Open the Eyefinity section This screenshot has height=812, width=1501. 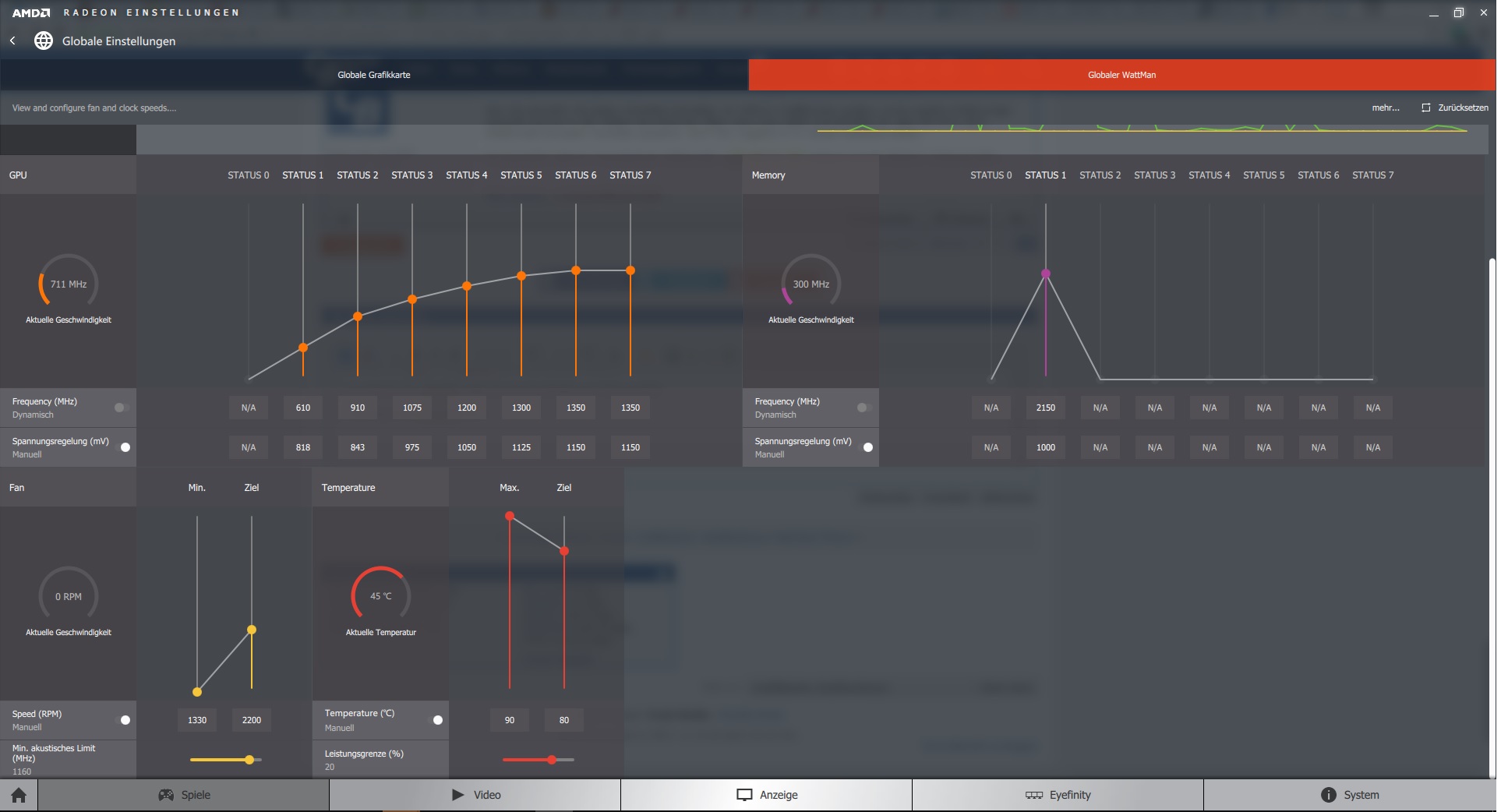tap(1058, 795)
